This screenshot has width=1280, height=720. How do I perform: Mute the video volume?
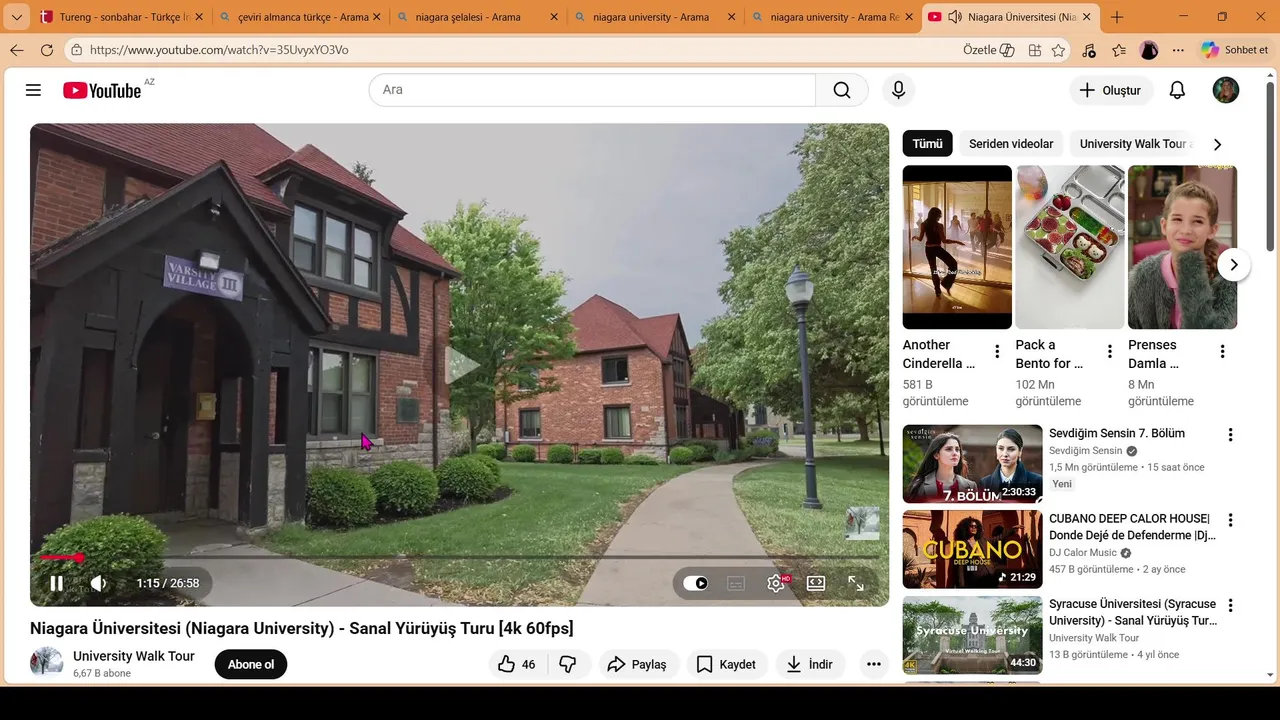pos(98,583)
